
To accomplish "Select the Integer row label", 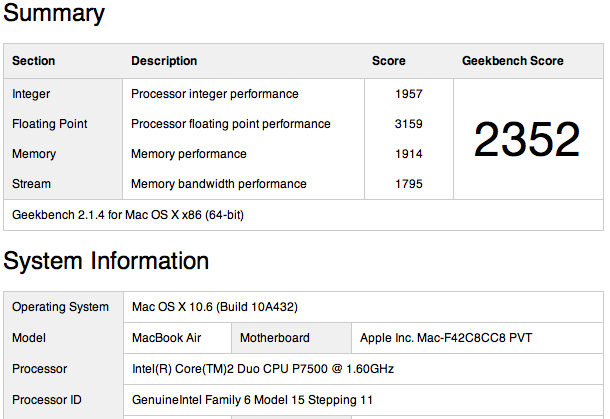I will click(x=31, y=94).
